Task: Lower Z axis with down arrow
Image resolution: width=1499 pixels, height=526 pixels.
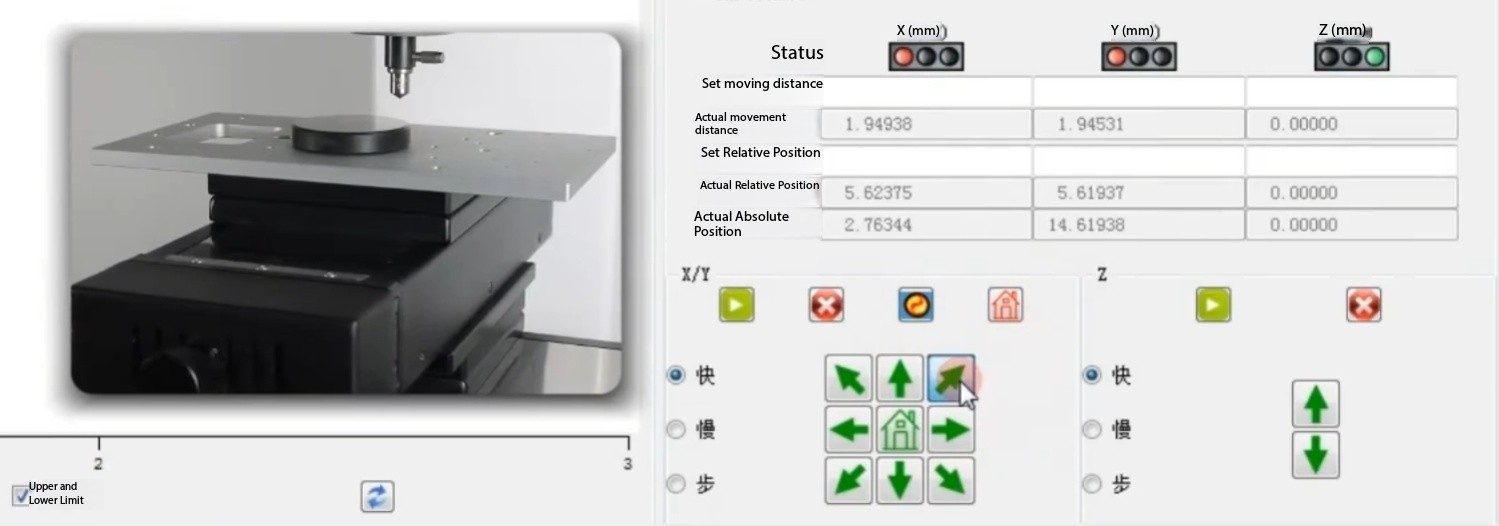Action: click(1316, 455)
